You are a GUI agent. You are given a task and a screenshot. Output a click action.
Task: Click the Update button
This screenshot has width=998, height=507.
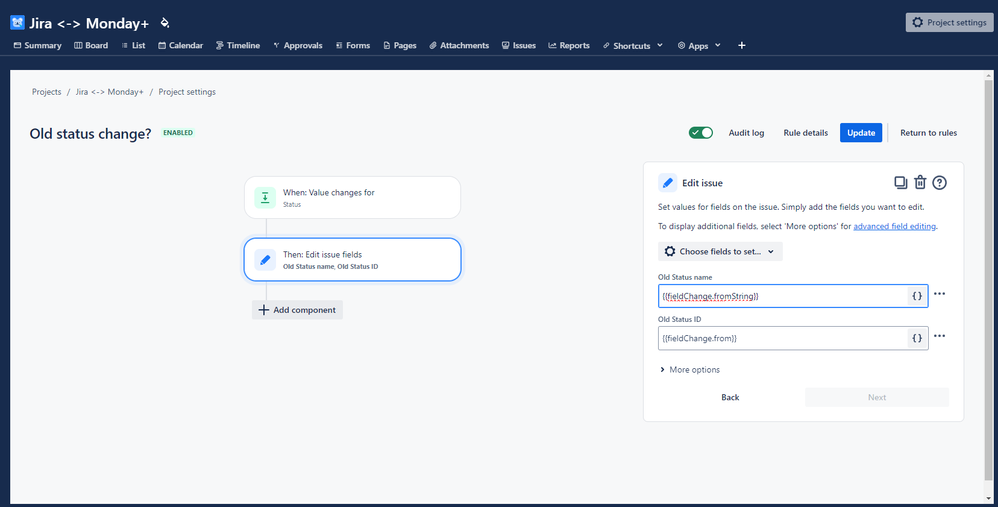(861, 132)
